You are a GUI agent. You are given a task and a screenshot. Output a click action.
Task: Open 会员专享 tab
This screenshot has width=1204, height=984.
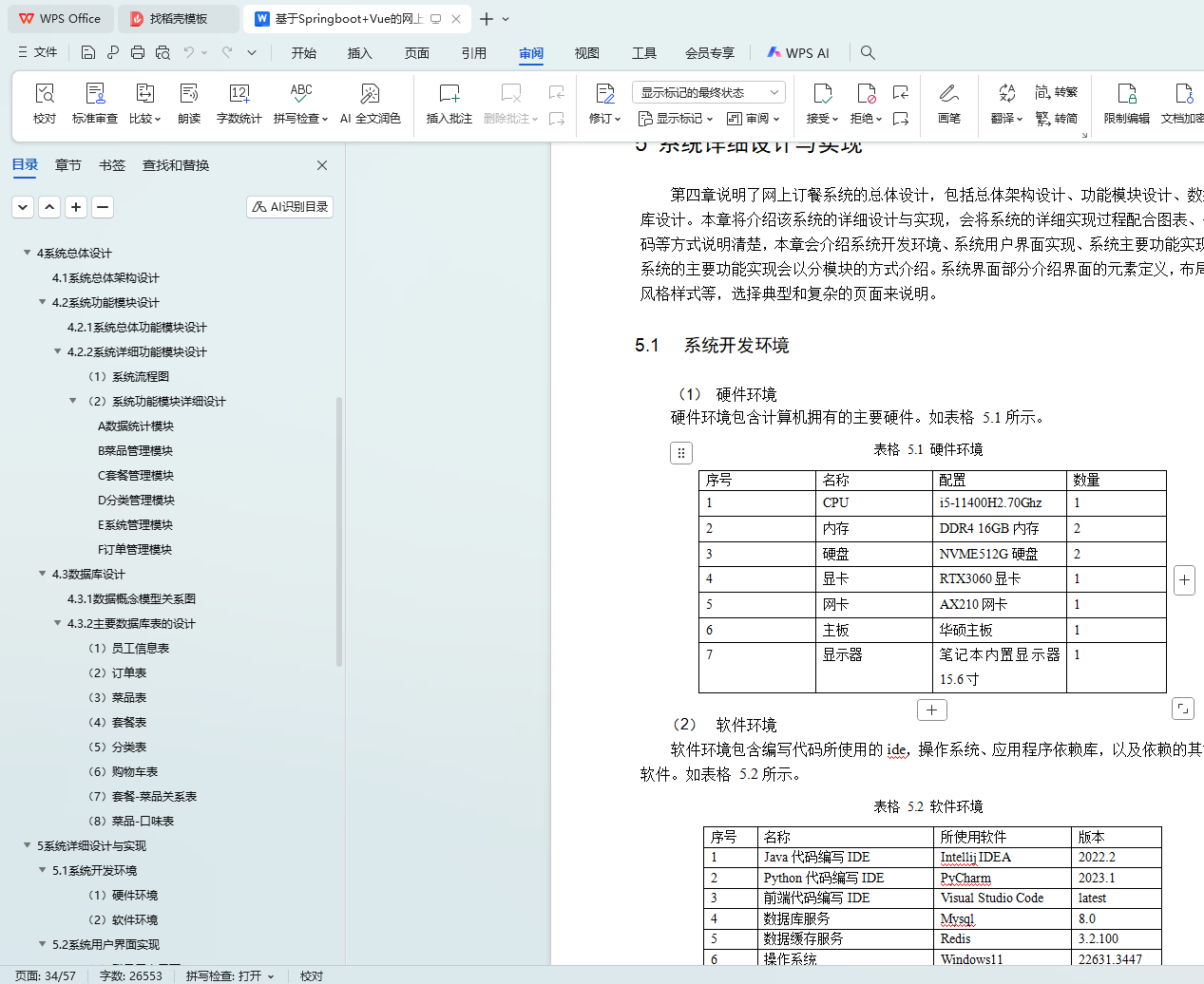(710, 53)
